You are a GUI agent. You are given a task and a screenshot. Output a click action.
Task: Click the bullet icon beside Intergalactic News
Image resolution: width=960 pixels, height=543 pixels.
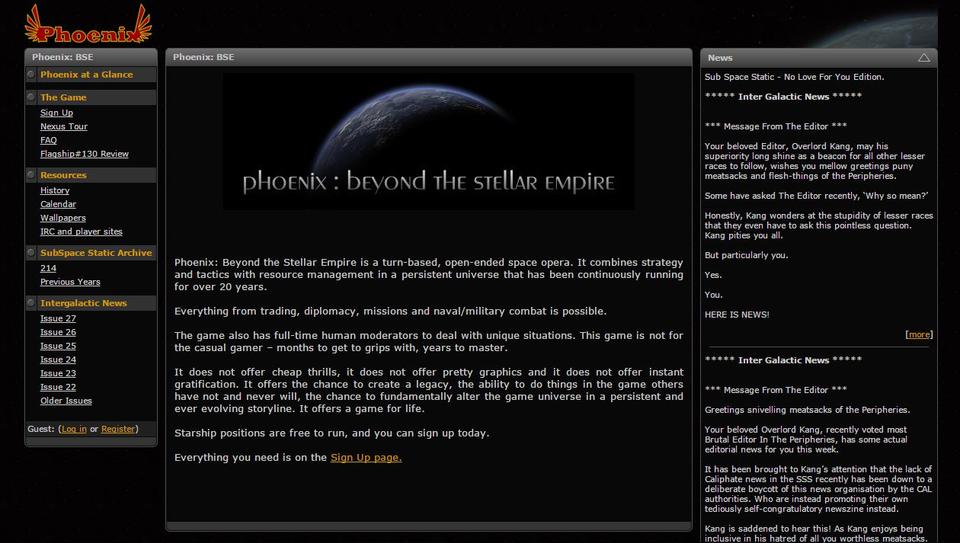pyautogui.click(x=32, y=303)
